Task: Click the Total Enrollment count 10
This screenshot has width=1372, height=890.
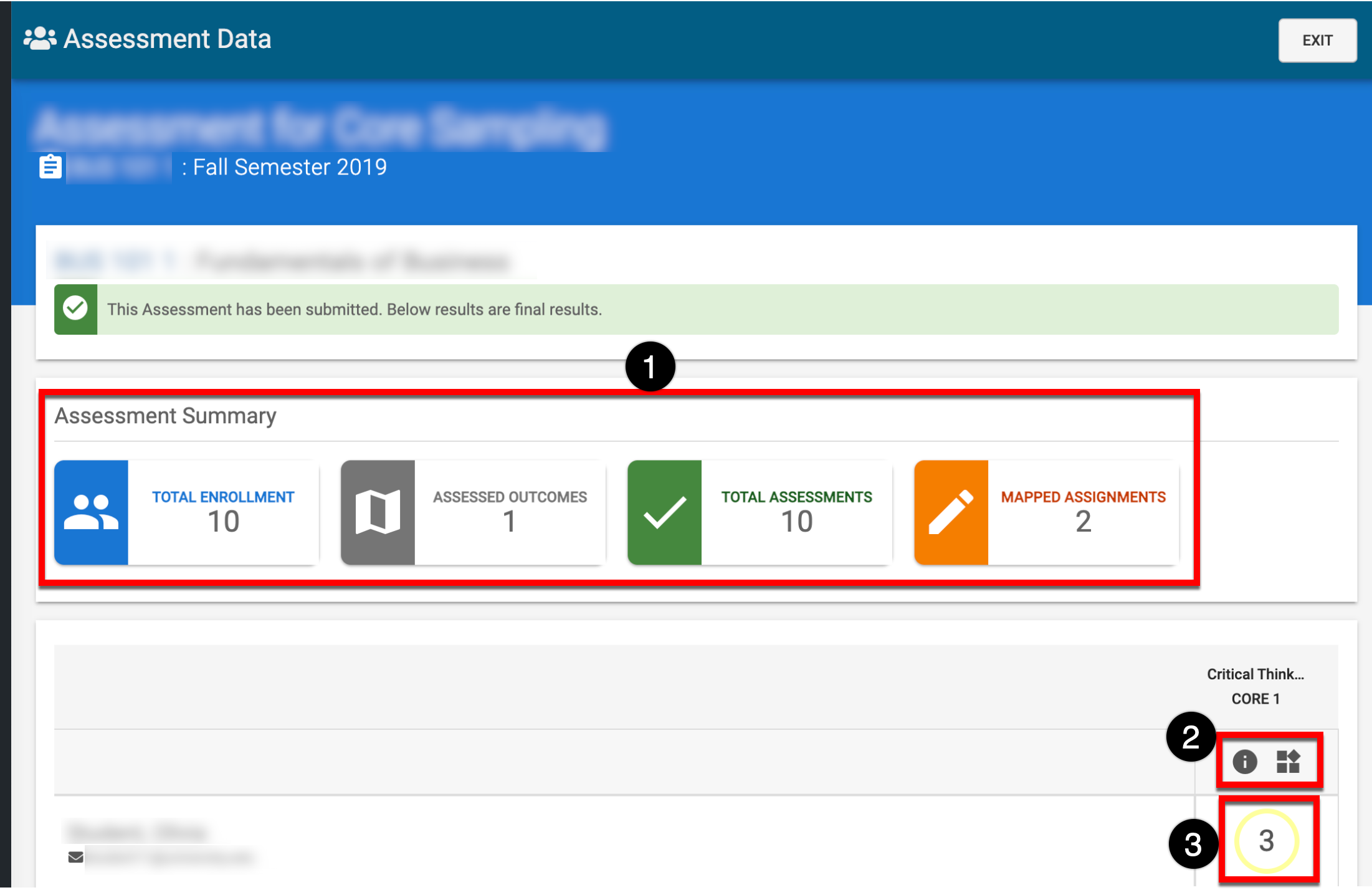Action: 223,522
